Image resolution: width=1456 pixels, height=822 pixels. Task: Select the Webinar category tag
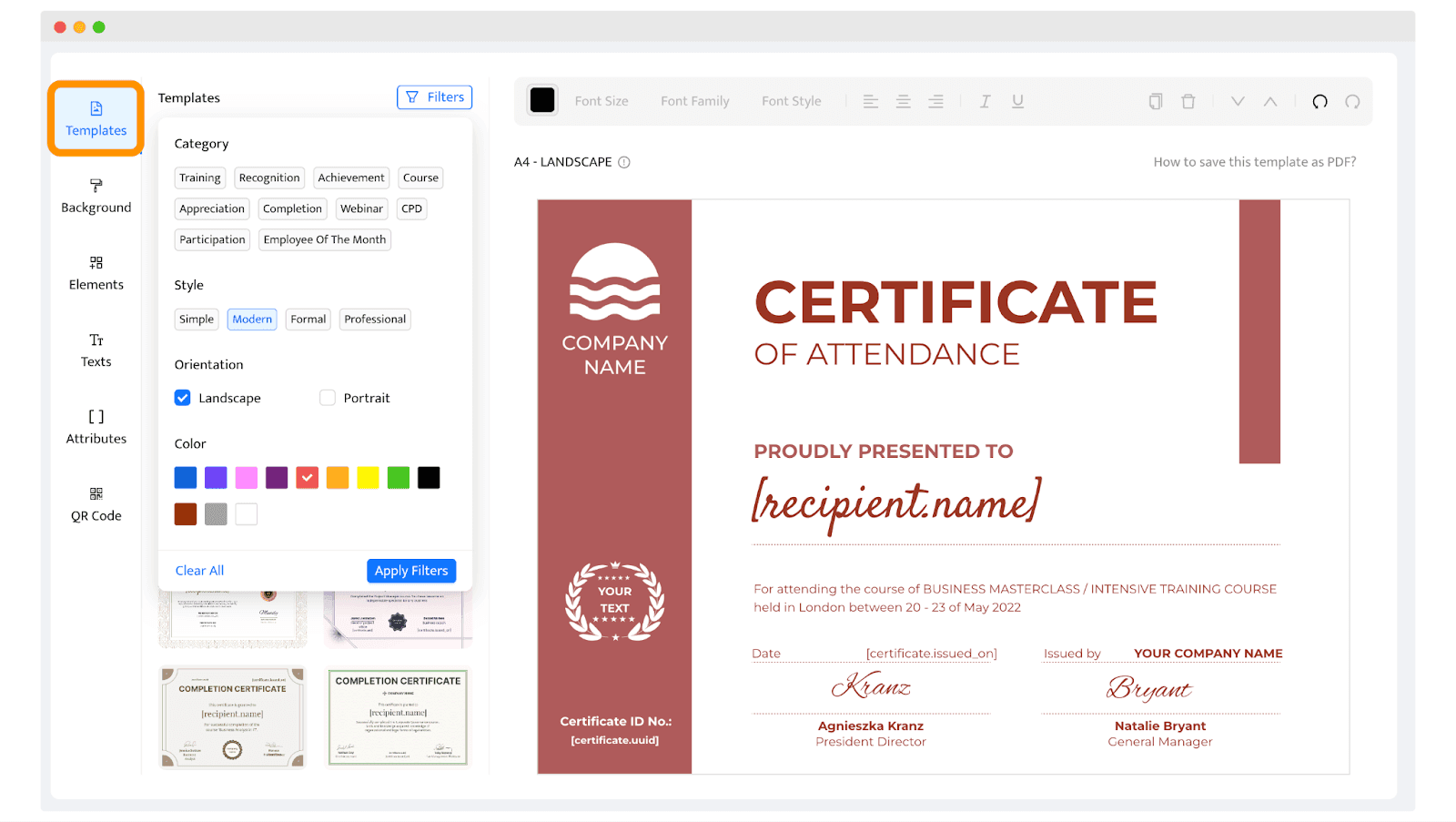pos(361,208)
